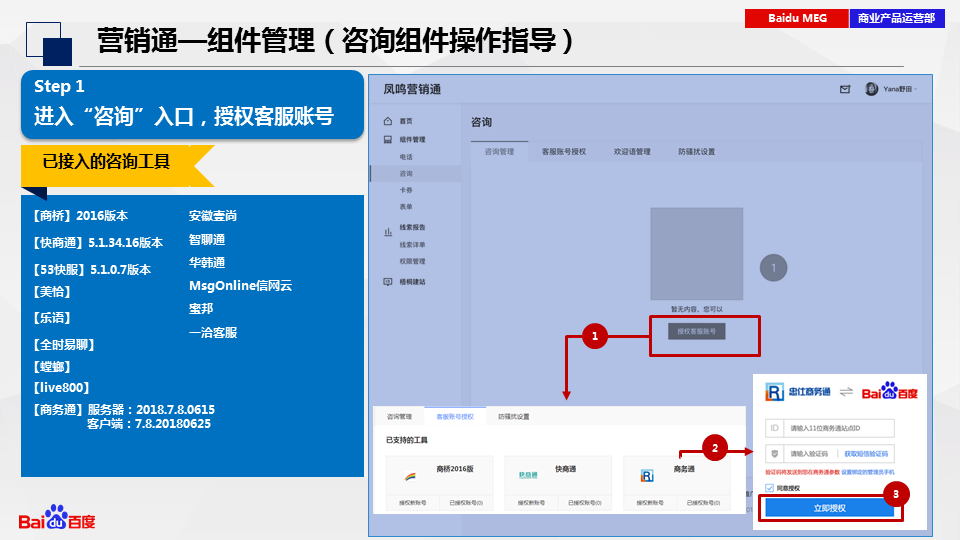Open 权限管理 in the sidebar
Screen dimensions: 960x540
pos(412,261)
